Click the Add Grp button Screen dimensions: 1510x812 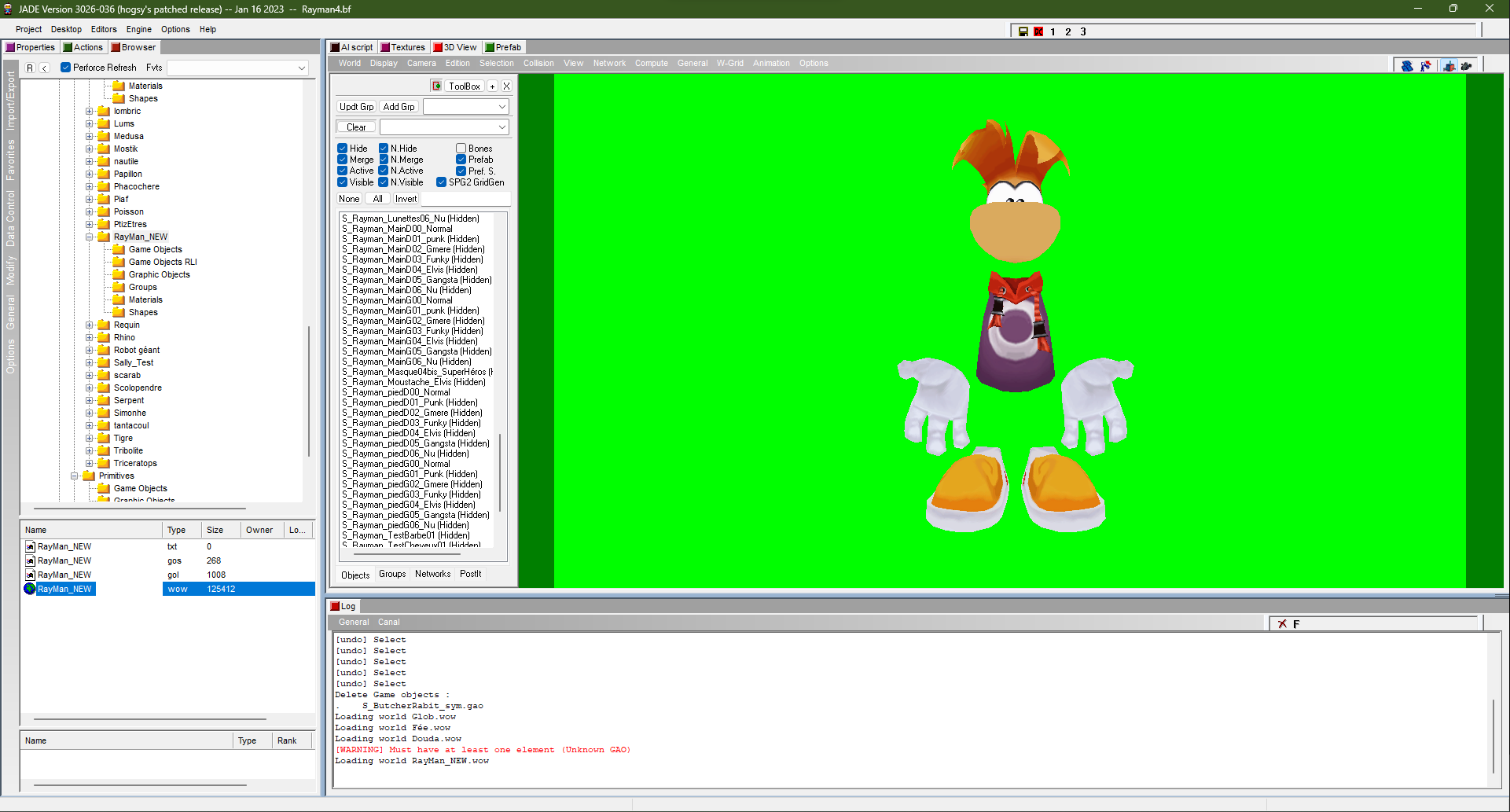(399, 107)
